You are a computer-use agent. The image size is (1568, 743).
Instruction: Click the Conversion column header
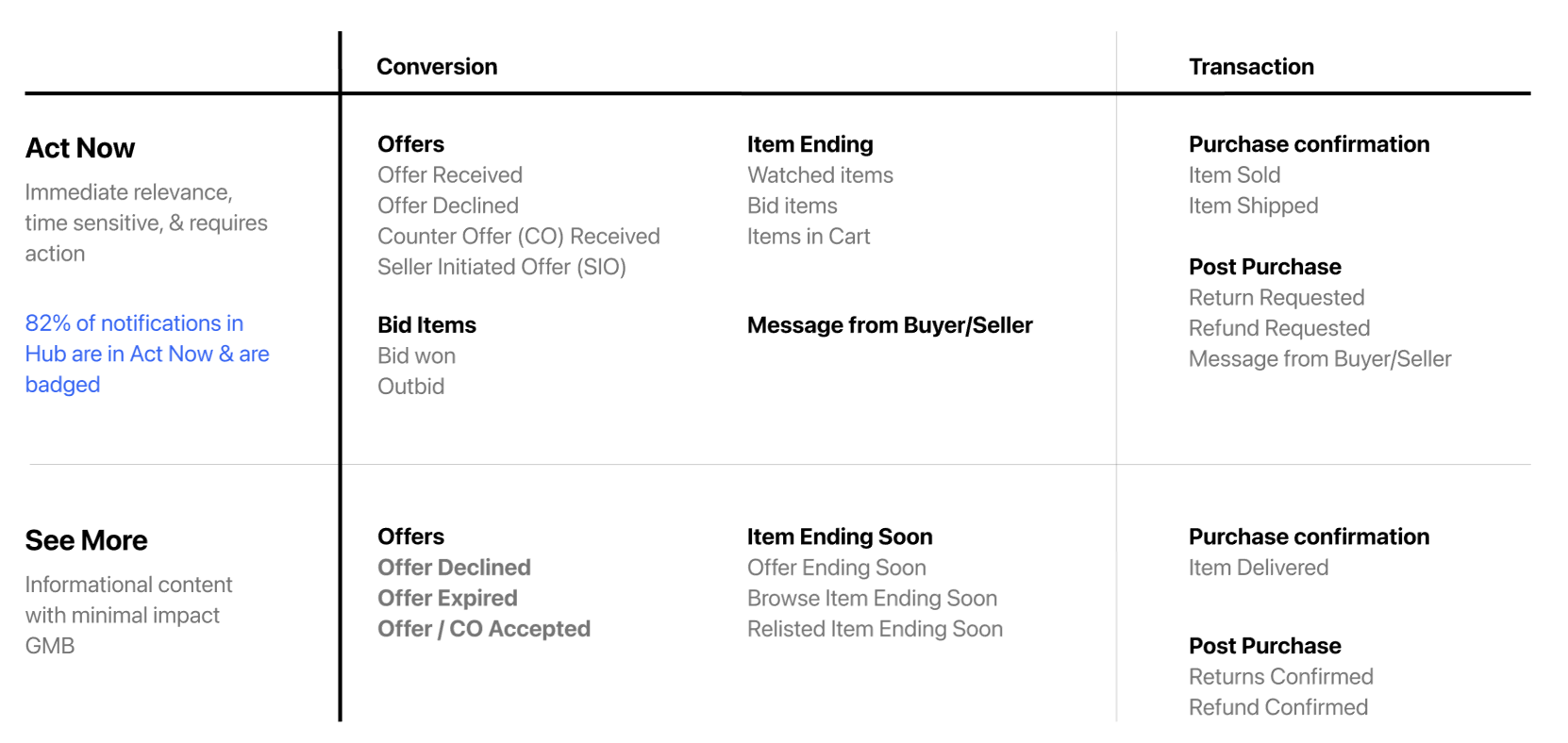pyautogui.click(x=437, y=67)
